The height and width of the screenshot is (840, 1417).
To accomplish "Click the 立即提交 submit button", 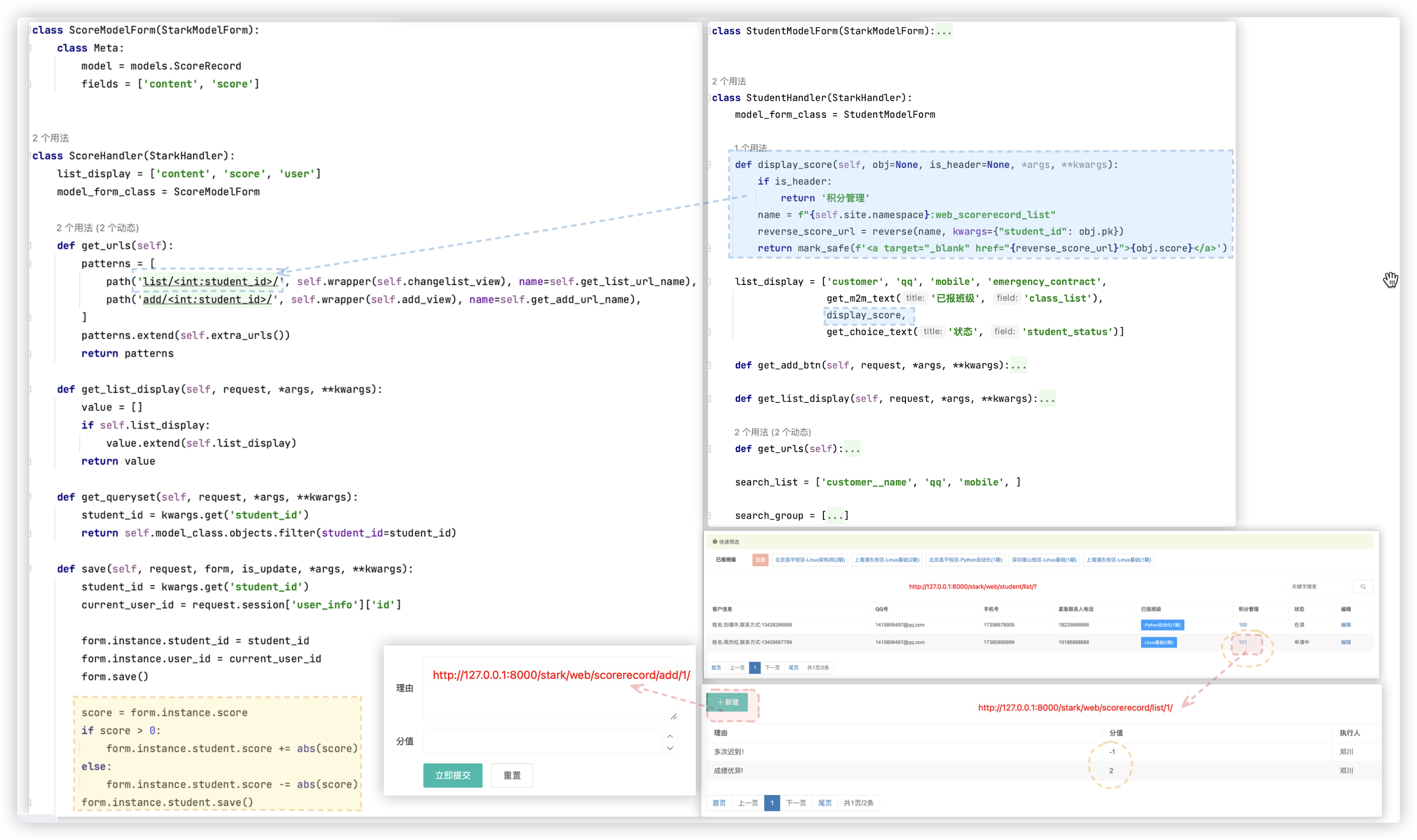I will point(452,775).
